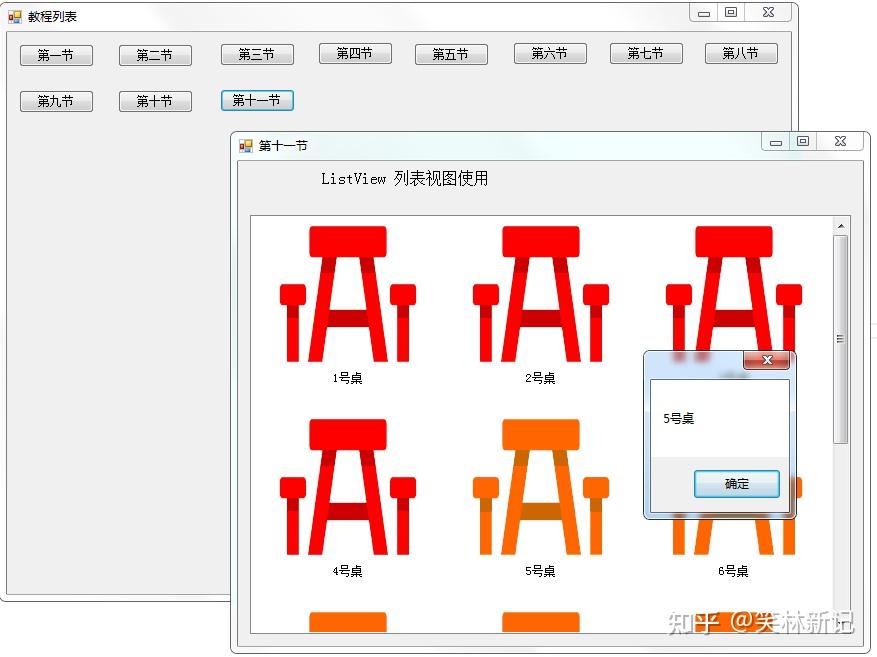This screenshot has height=657, width=877.
Task: Click the 6号桌 label text
Action: [x=733, y=571]
